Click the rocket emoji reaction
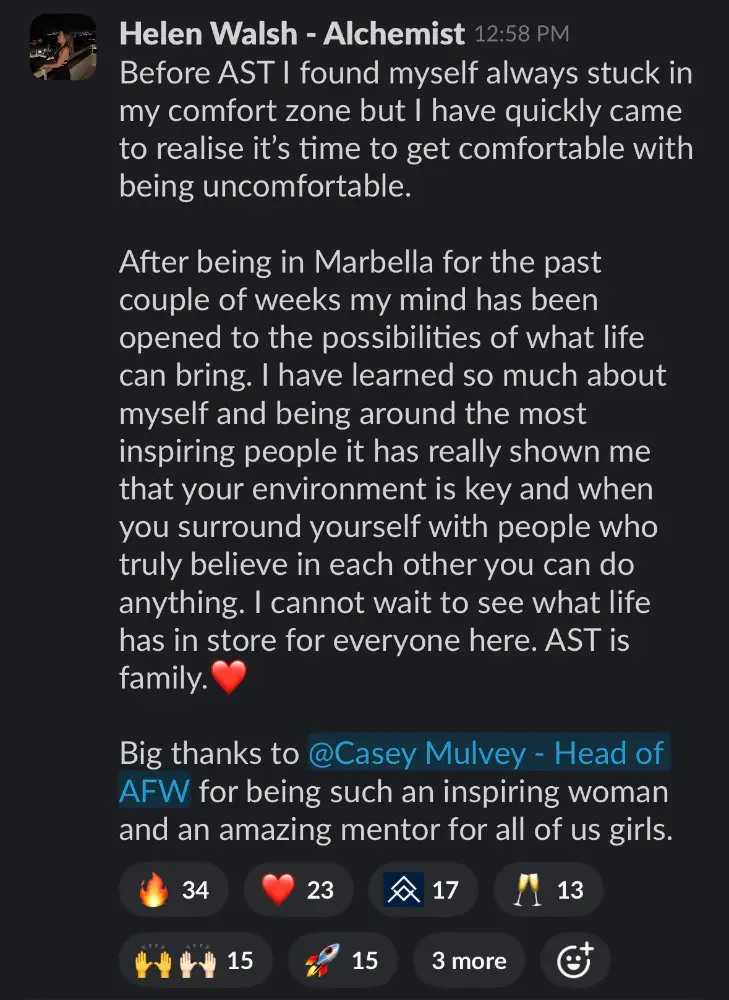The width and height of the screenshot is (729, 1000). click(x=341, y=960)
